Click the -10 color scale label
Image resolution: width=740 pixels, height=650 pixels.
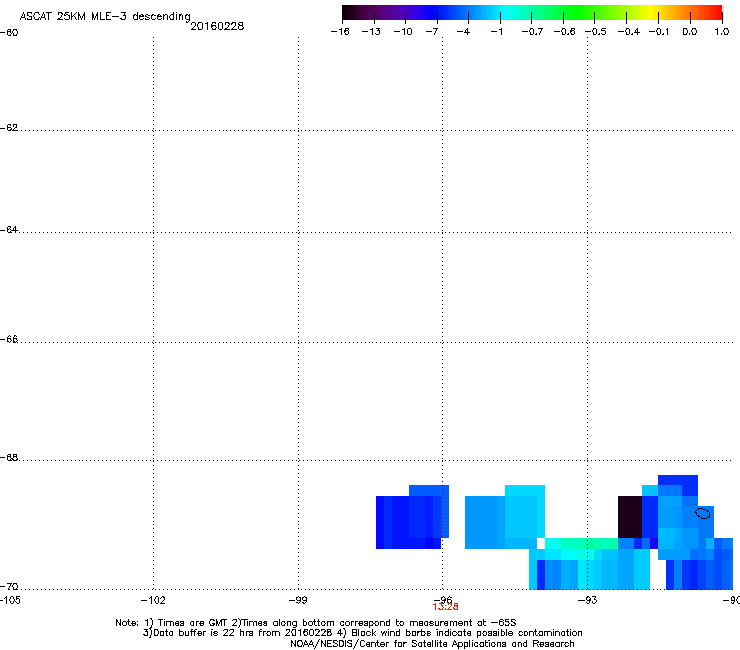[x=403, y=32]
